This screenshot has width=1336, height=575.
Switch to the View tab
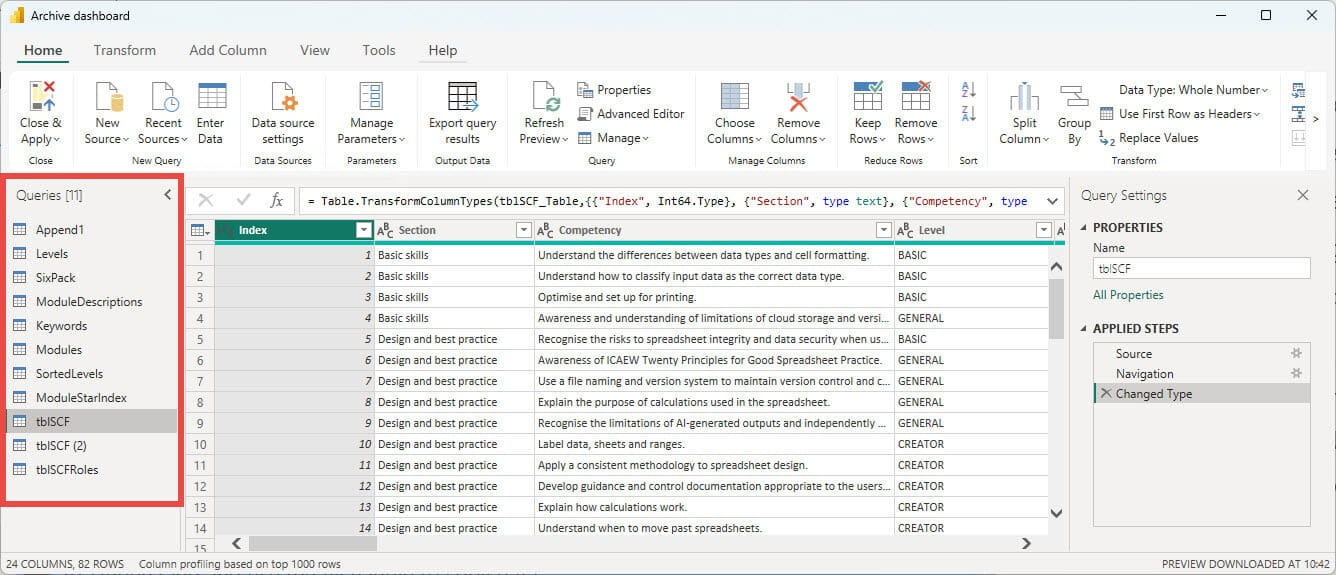pyautogui.click(x=315, y=50)
